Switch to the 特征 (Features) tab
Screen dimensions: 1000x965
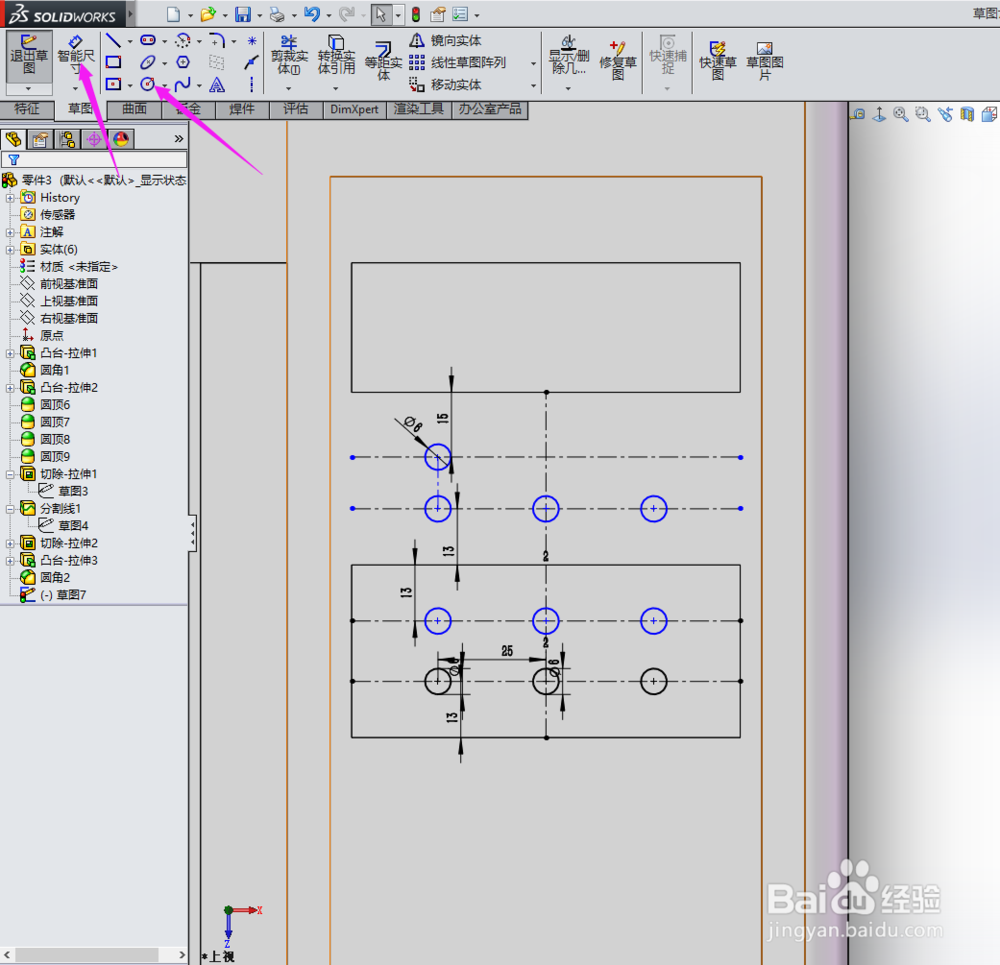click(x=27, y=109)
